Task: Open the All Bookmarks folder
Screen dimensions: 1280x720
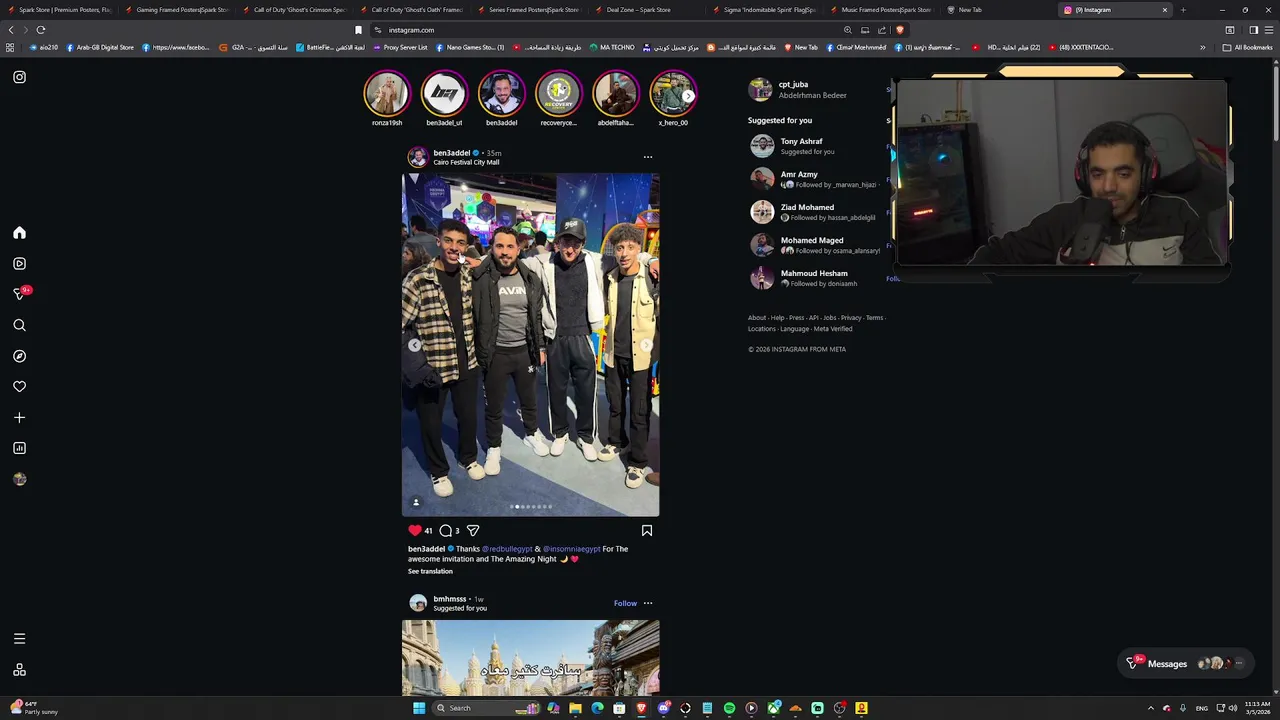Action: click(x=1247, y=47)
